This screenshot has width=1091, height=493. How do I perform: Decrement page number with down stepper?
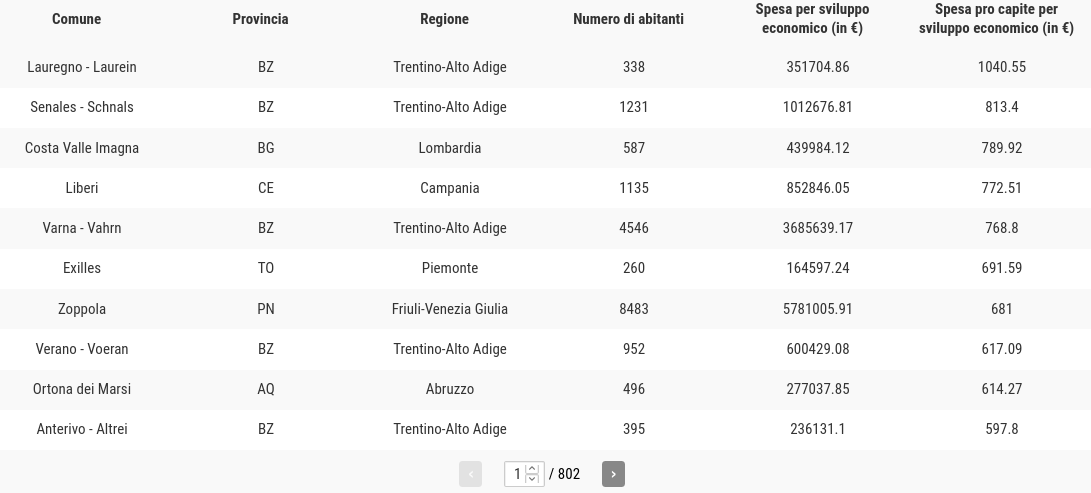point(532,478)
